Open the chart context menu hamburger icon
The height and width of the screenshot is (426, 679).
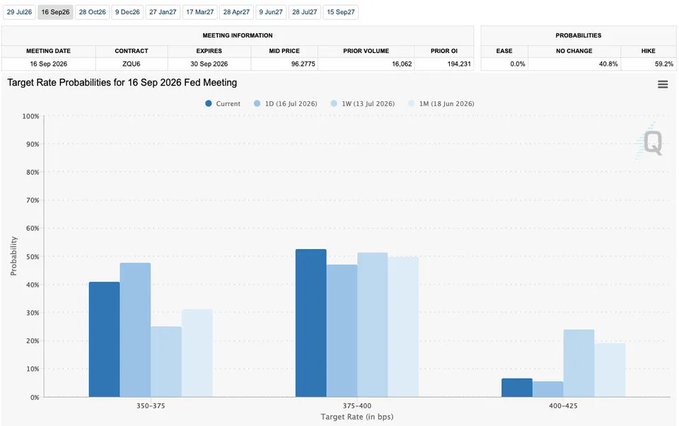(663, 84)
